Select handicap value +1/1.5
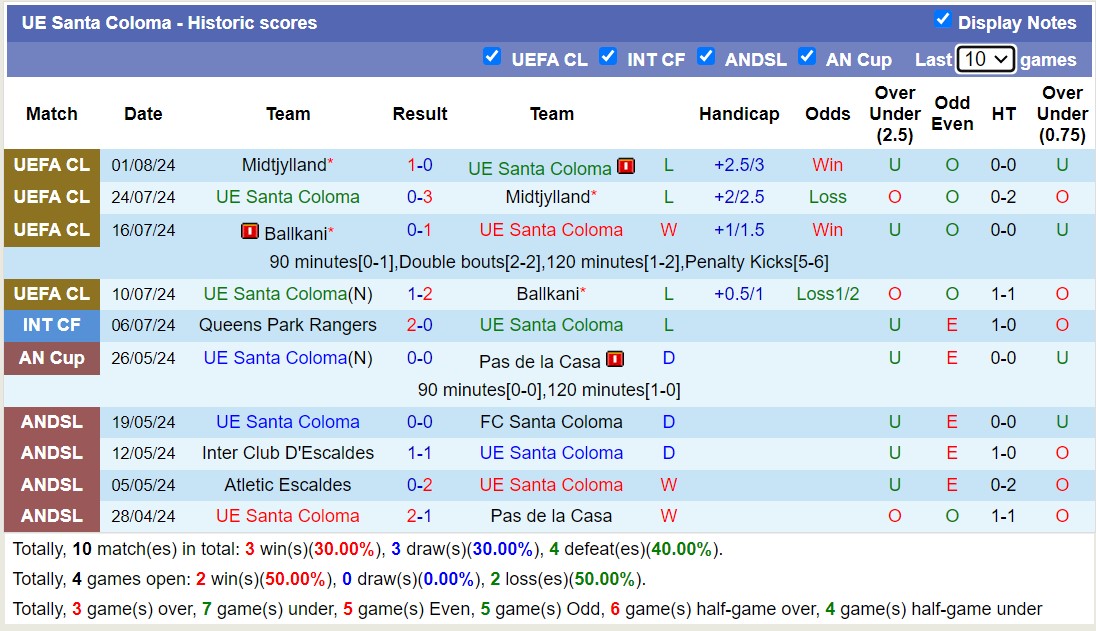The height and width of the screenshot is (631, 1096). tap(739, 230)
